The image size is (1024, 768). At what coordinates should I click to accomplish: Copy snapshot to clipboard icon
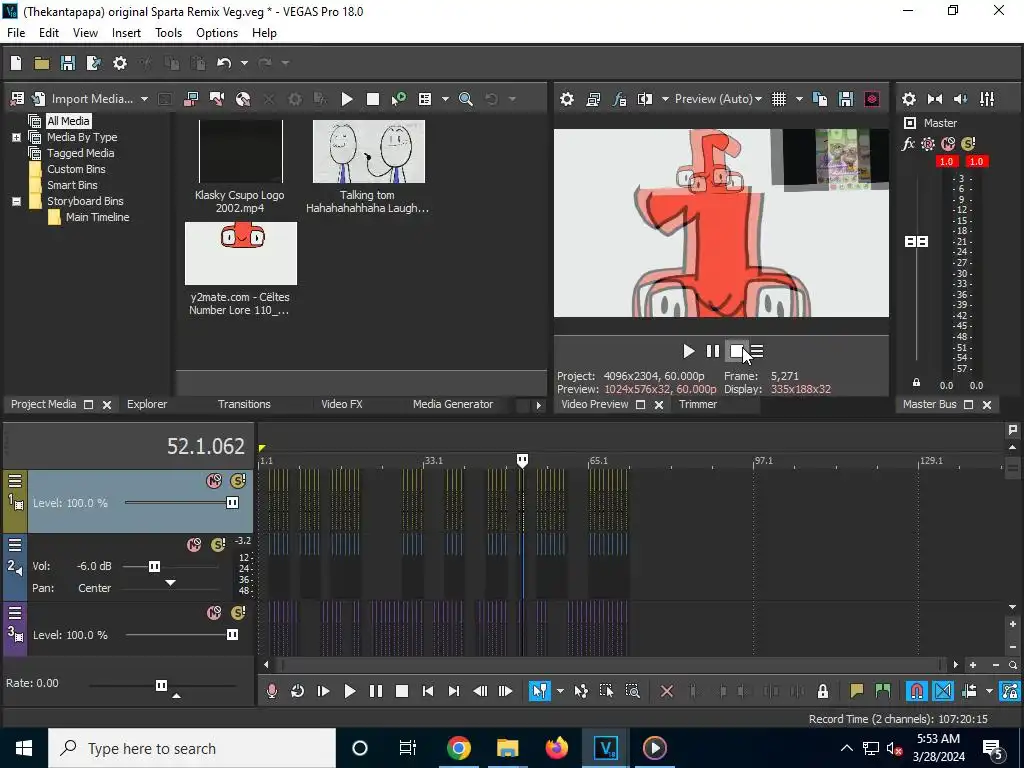(x=820, y=99)
